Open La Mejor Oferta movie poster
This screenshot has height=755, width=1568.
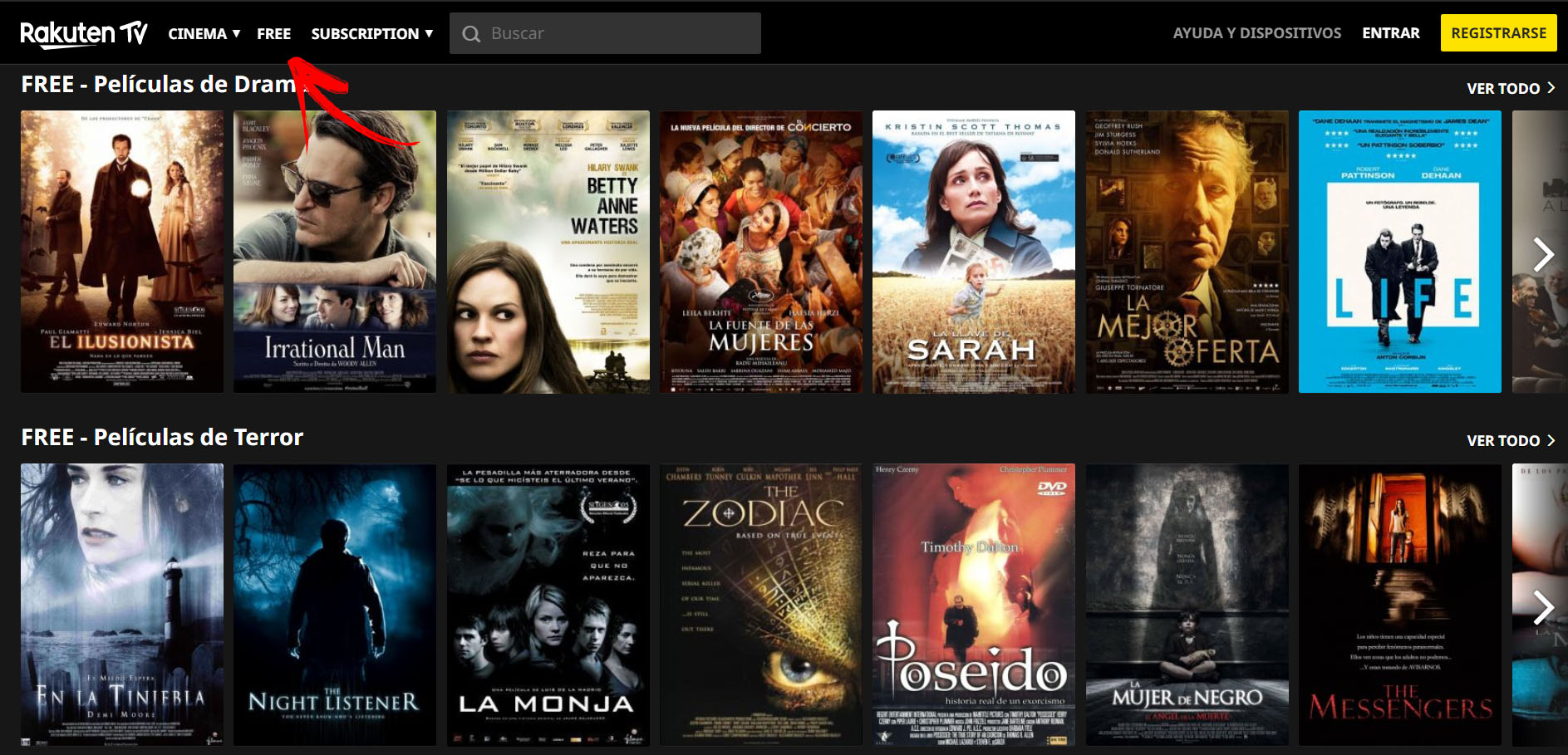(x=1187, y=252)
